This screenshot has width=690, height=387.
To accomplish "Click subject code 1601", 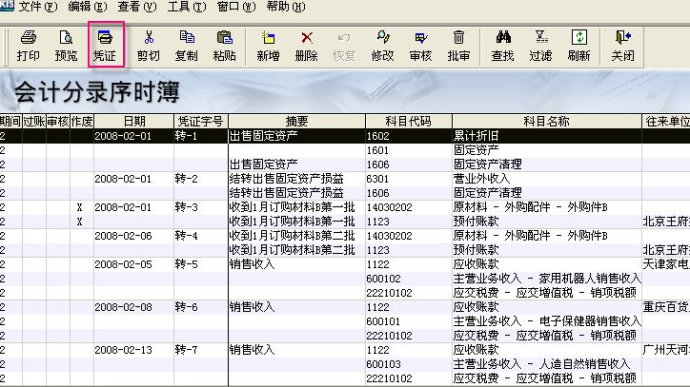I will [x=378, y=151].
